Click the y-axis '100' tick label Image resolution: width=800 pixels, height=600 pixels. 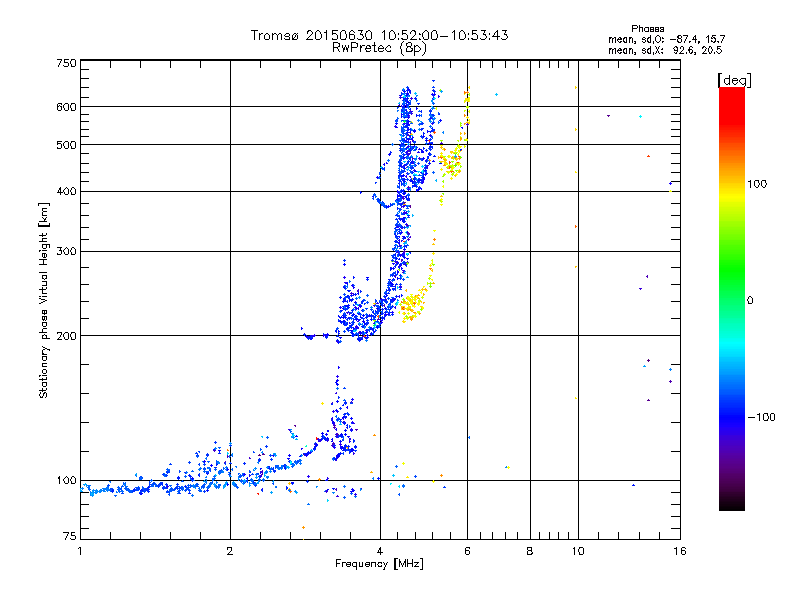point(66,481)
